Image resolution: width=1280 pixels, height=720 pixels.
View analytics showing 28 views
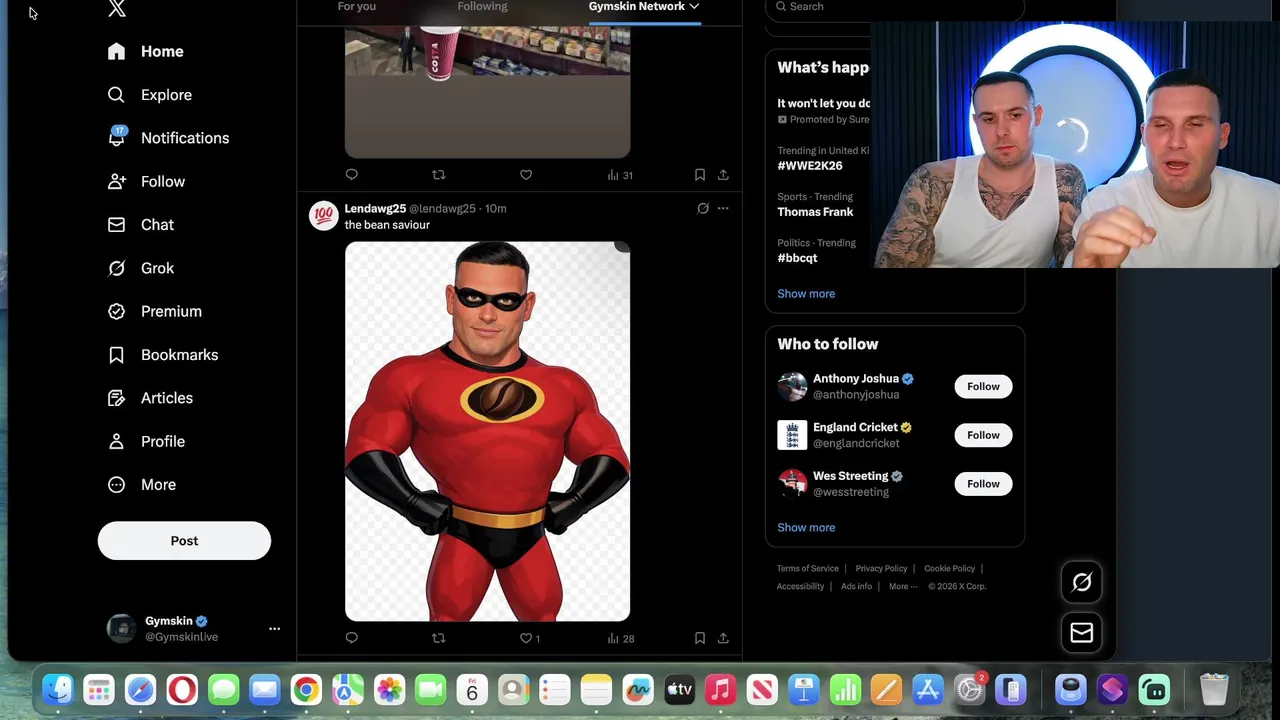(620, 638)
